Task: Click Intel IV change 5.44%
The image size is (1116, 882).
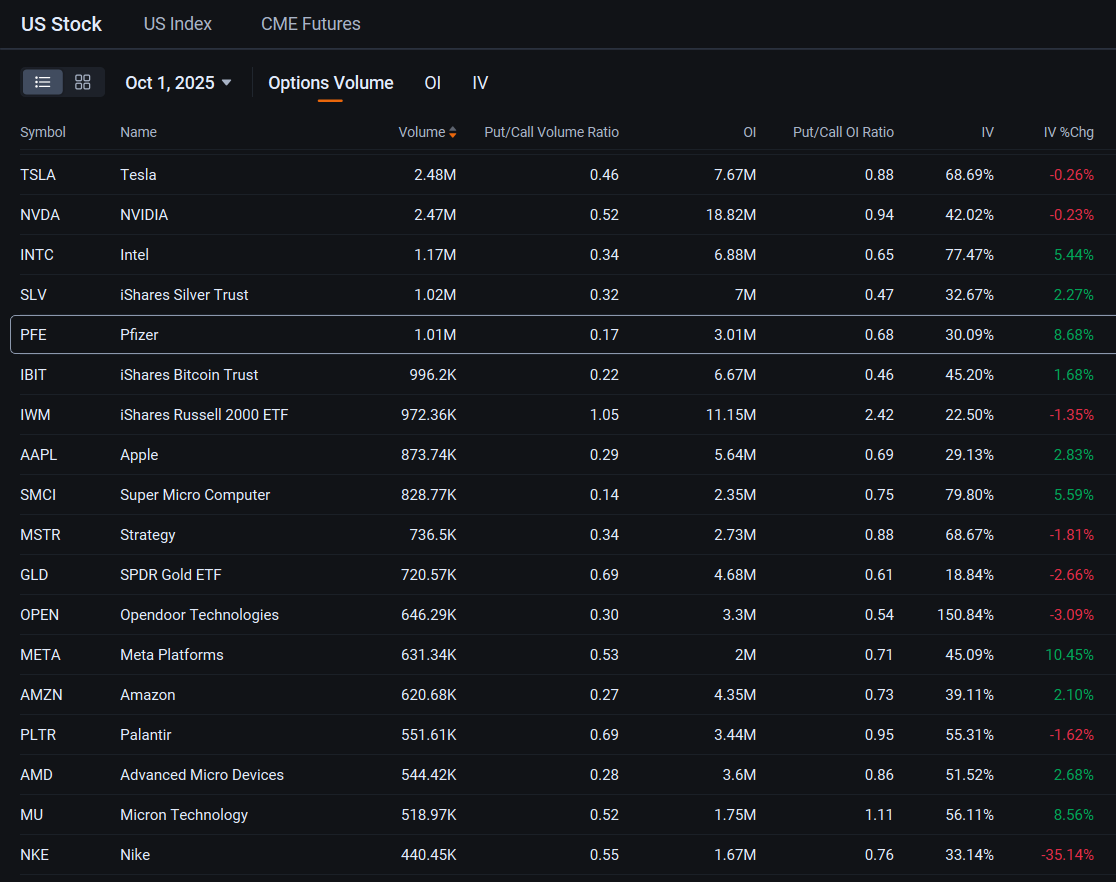Action: (x=1073, y=254)
